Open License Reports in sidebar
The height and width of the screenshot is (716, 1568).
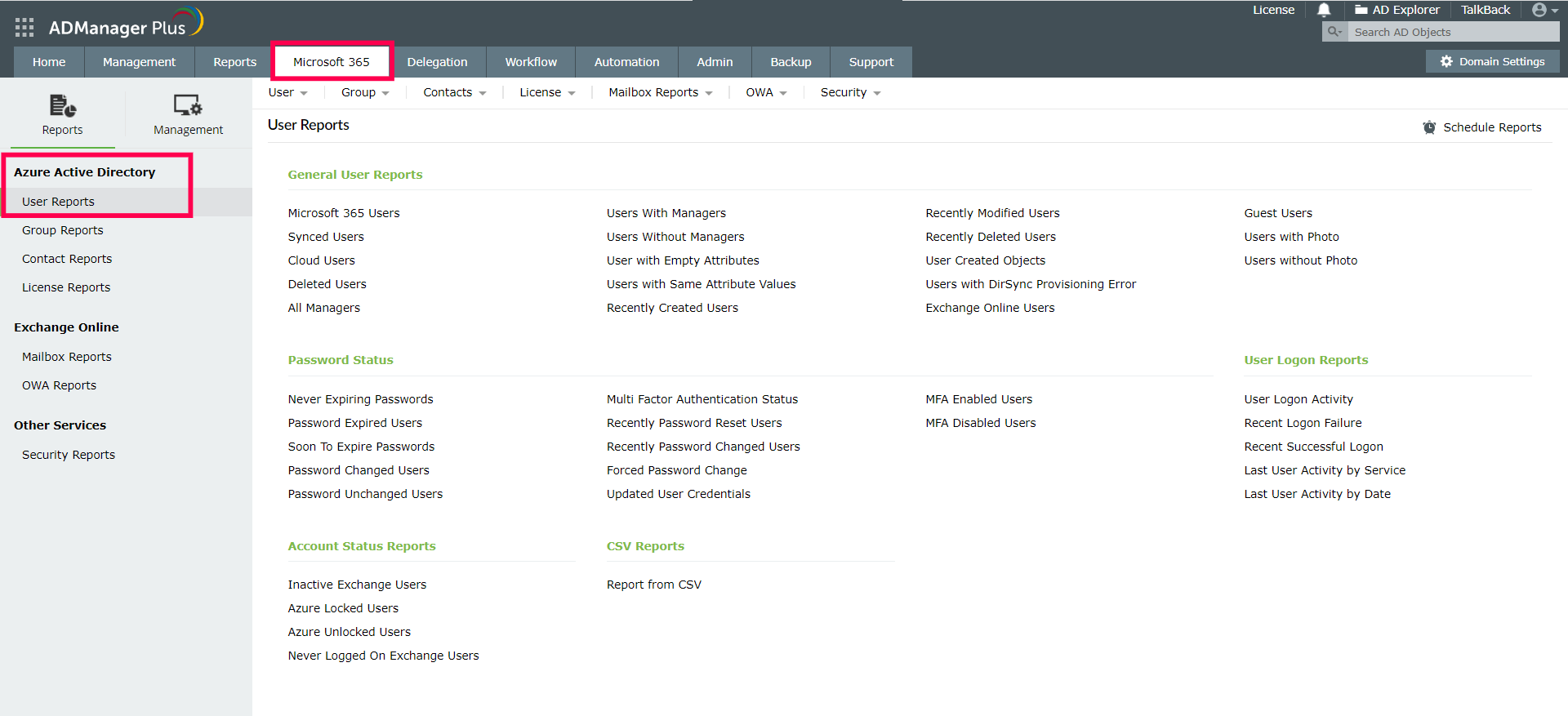[66, 287]
